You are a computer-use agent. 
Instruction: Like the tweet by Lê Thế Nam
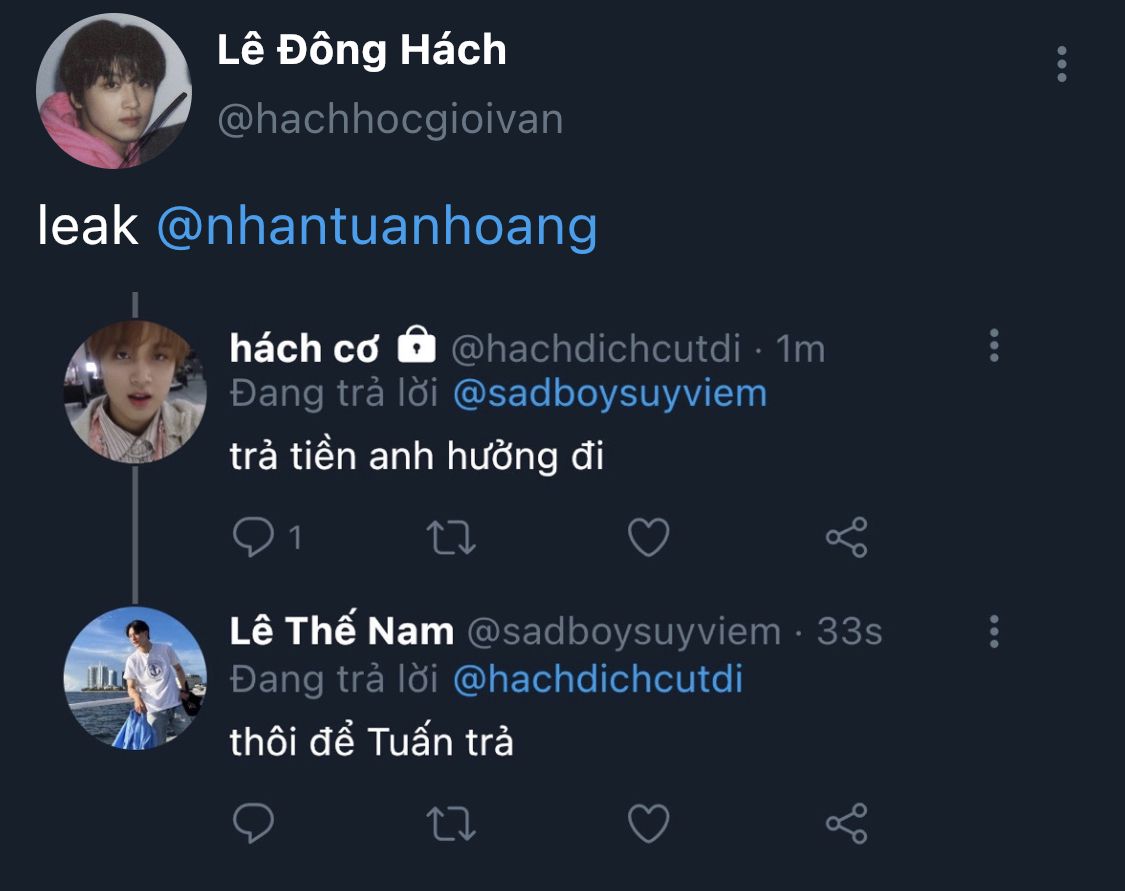648,824
